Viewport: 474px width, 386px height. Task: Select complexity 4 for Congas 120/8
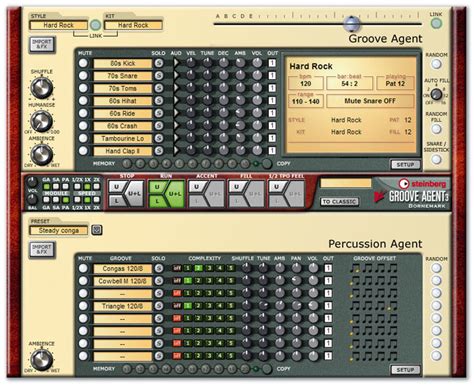220,268
